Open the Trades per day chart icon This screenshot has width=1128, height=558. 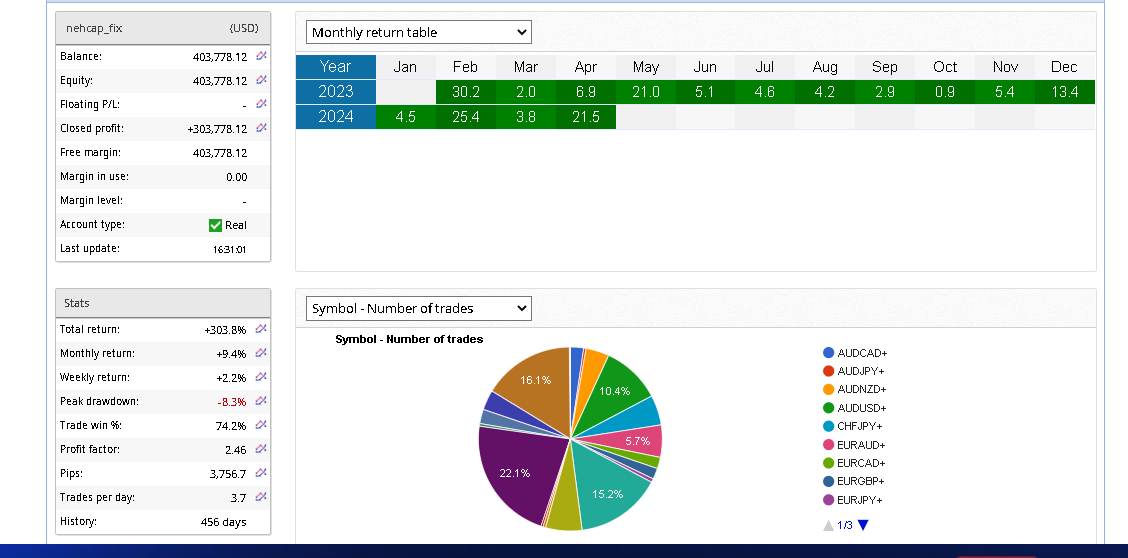point(261,497)
